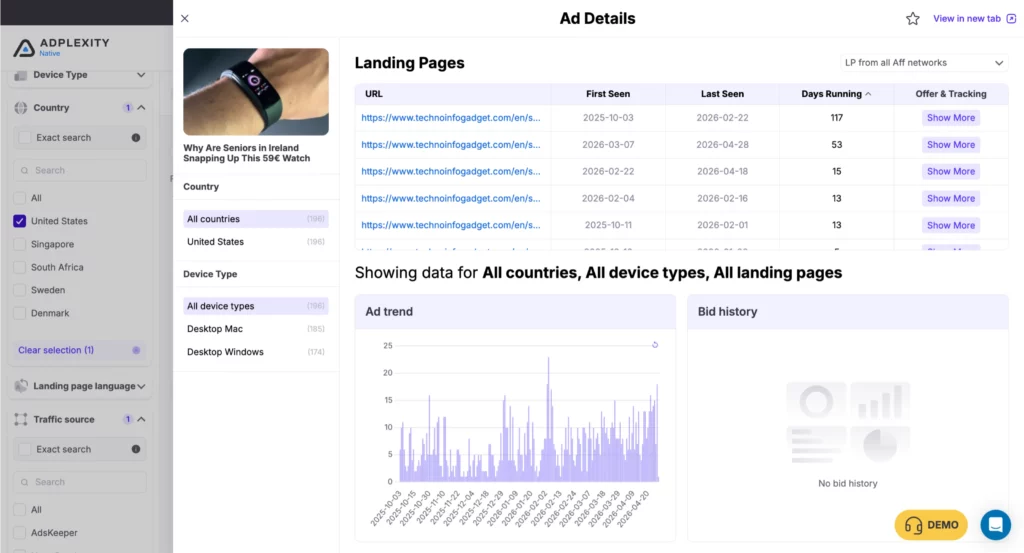This screenshot has width=1024, height=553.
Task: Select Desktop Windows device type
Action: click(255, 351)
